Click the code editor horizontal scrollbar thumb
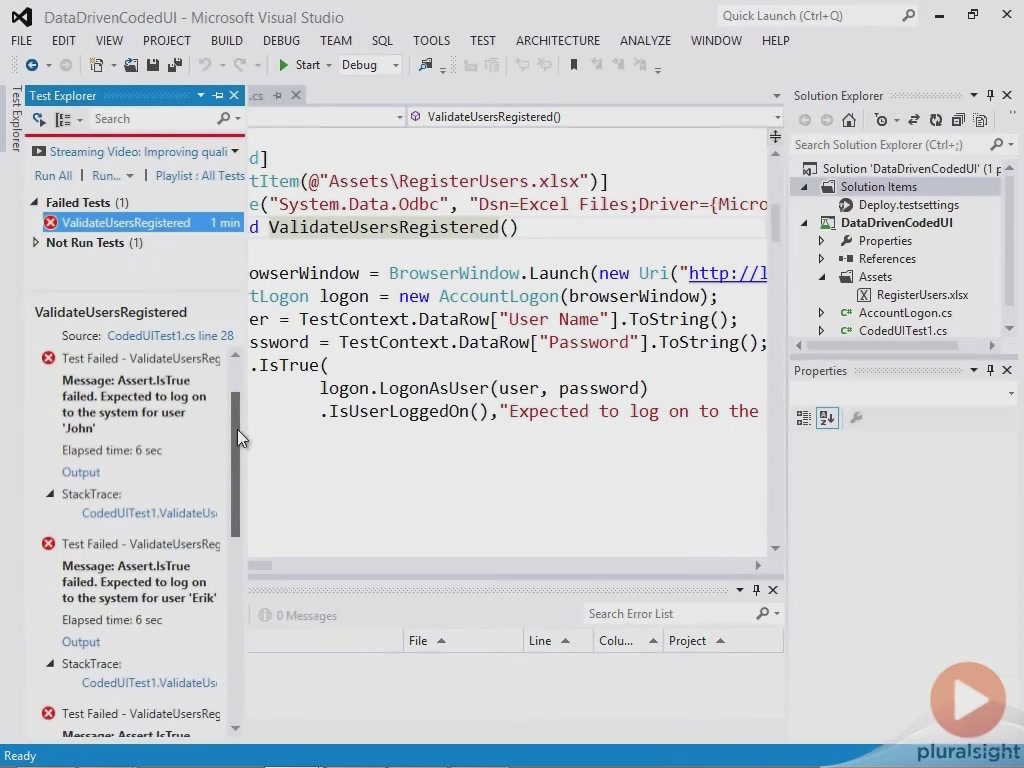This screenshot has width=1024, height=768. click(260, 566)
